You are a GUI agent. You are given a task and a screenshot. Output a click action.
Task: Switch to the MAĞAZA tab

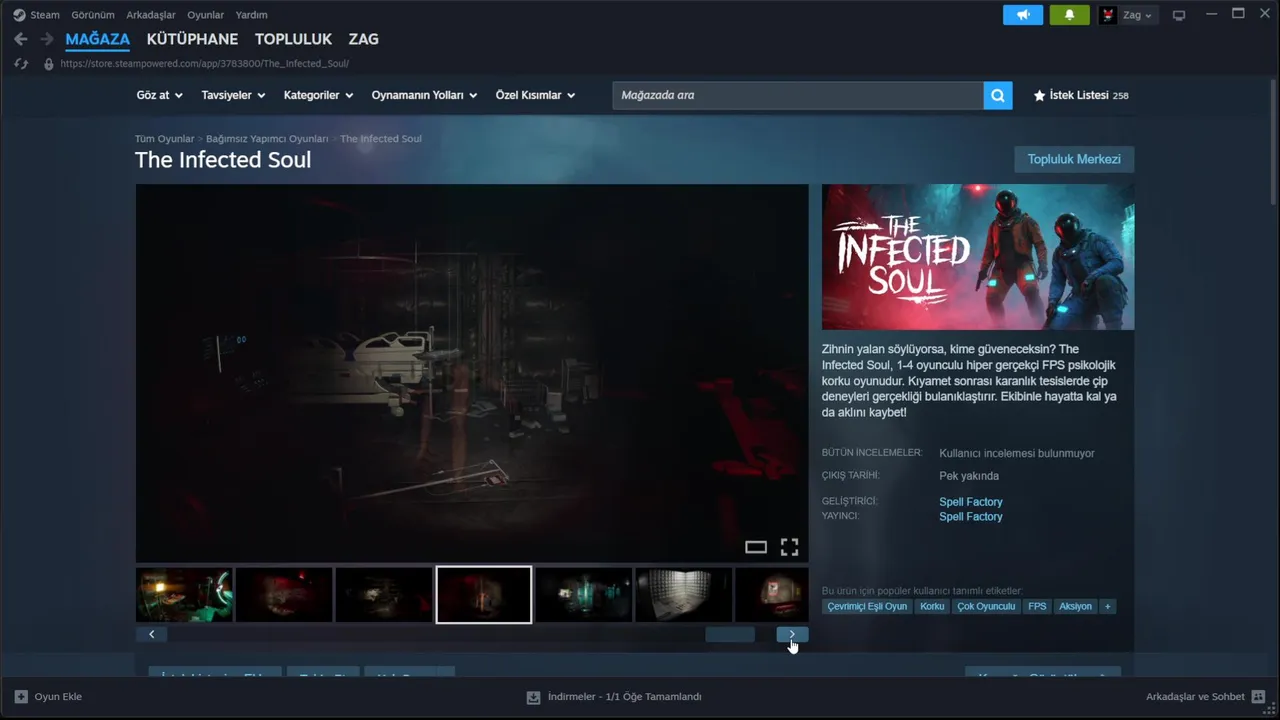(97, 39)
